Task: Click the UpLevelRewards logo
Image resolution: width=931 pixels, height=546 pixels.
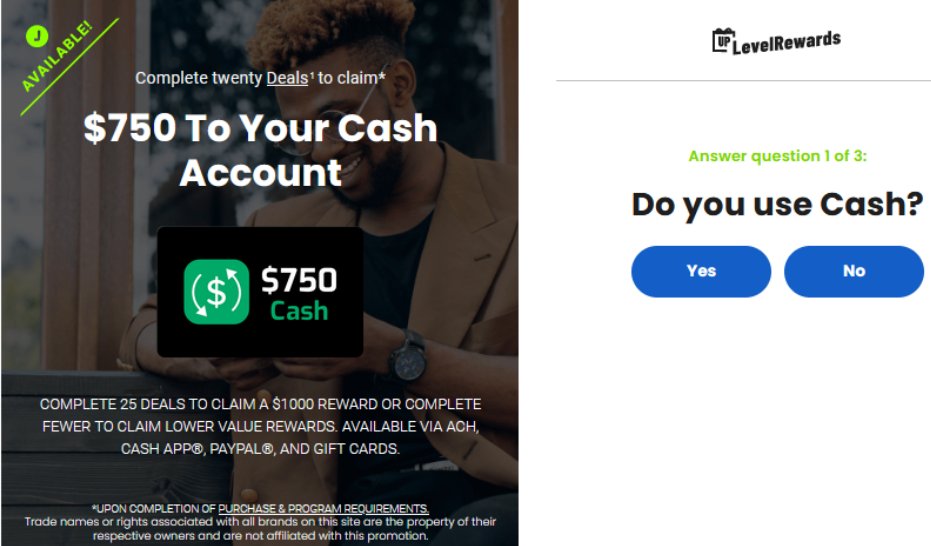Action: click(x=777, y=42)
